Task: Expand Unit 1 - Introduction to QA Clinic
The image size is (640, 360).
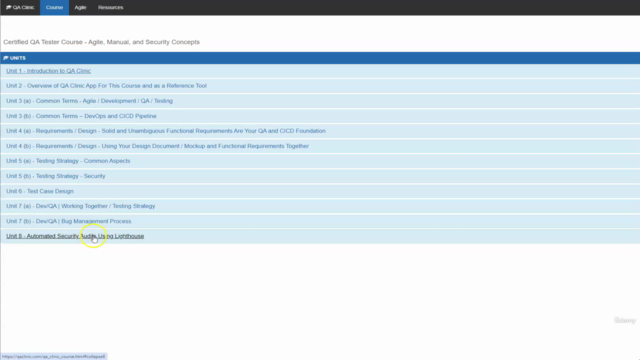Action: (49, 71)
